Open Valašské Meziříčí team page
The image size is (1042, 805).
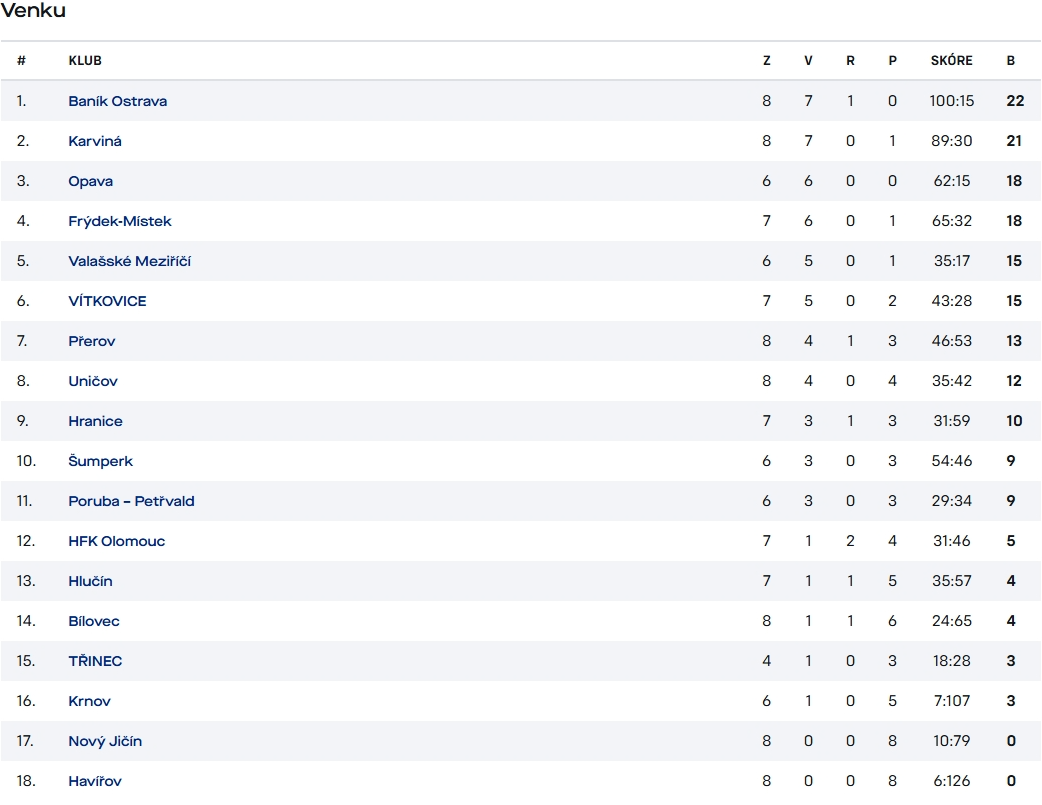coord(130,261)
